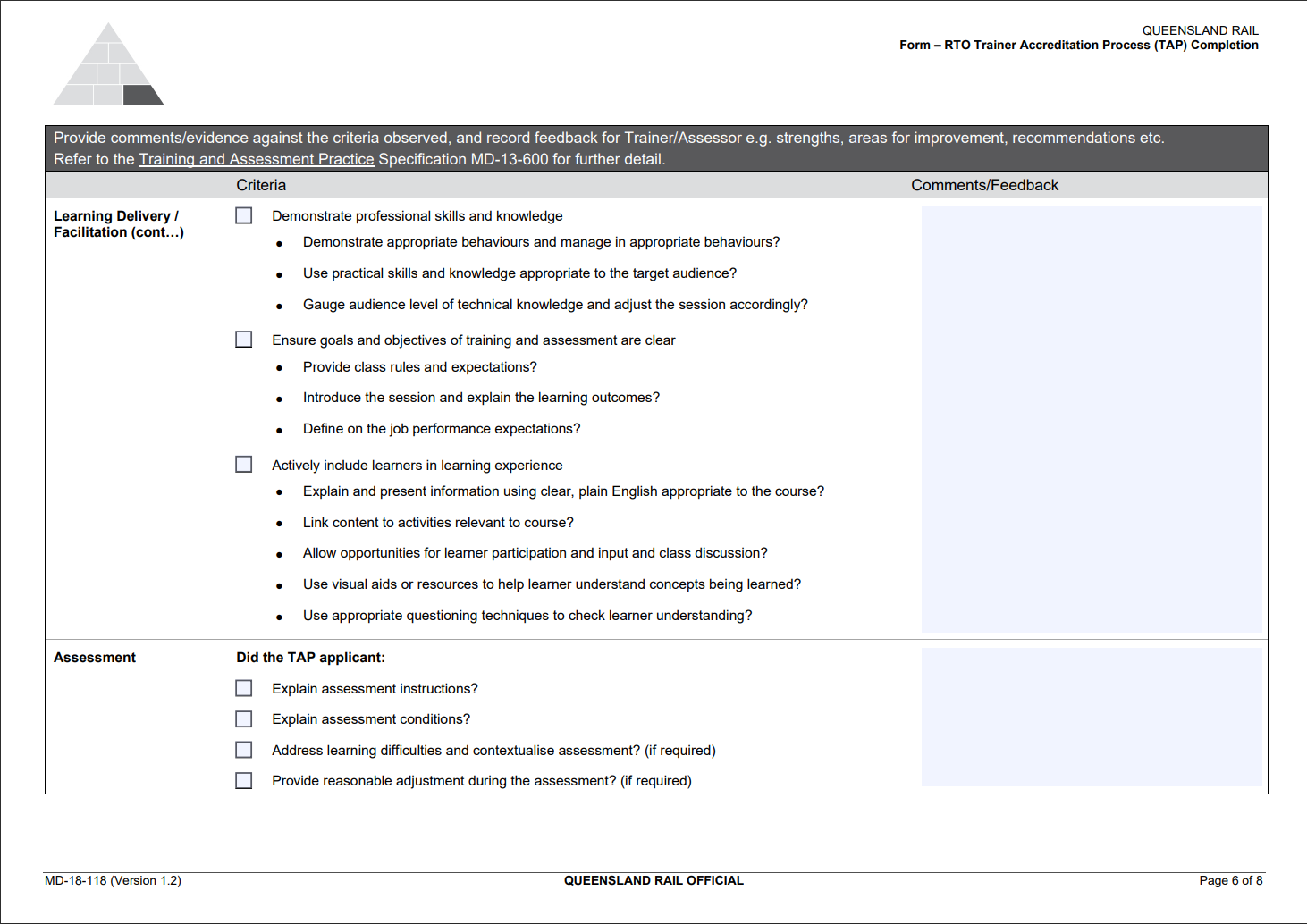Screen dimensions: 1307x924
Task: Click the Assessment section label
Action: click(x=95, y=658)
